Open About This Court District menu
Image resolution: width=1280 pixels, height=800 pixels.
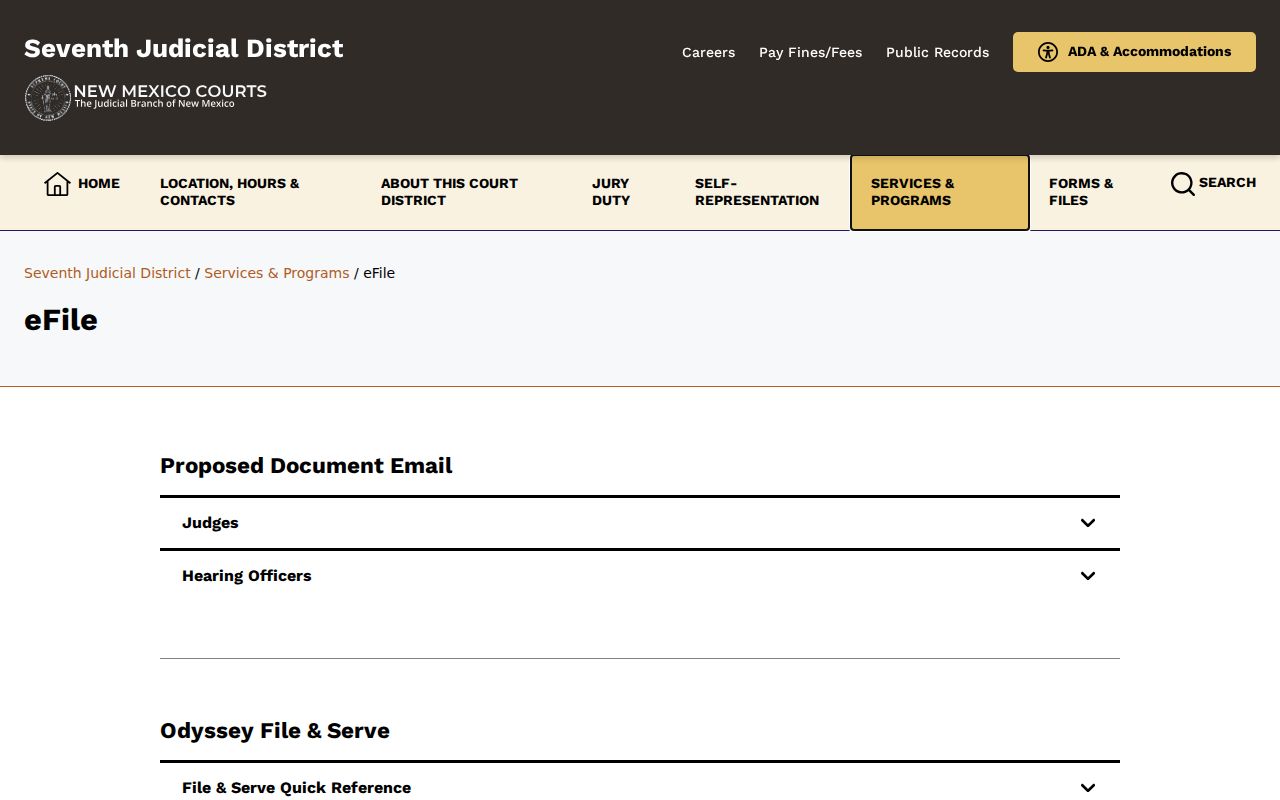click(x=449, y=192)
